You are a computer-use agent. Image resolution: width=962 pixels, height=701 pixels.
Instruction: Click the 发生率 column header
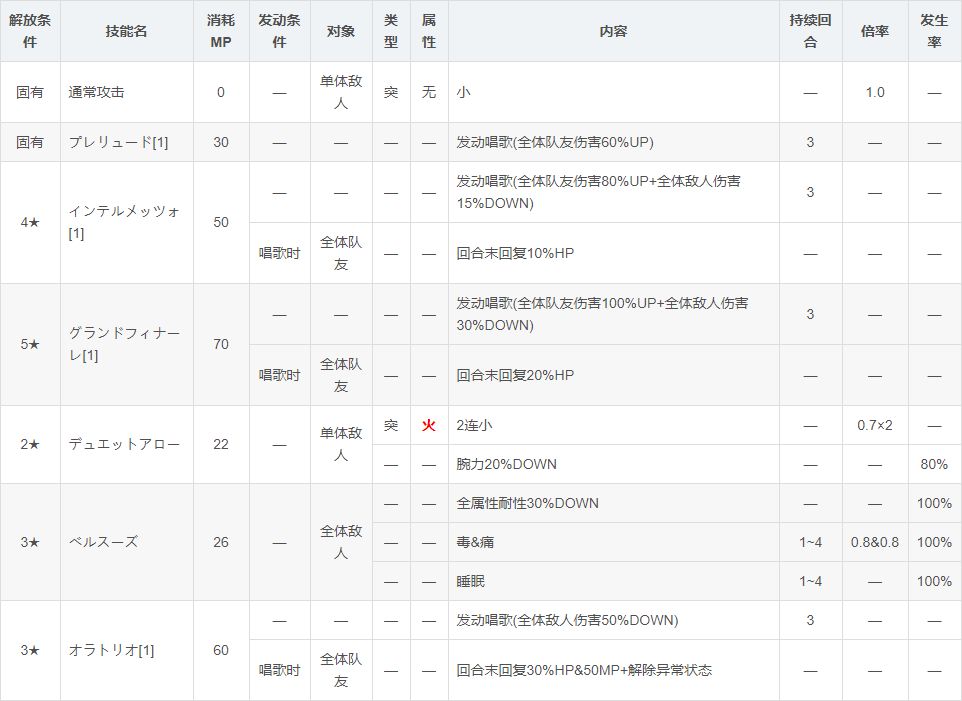tap(934, 31)
